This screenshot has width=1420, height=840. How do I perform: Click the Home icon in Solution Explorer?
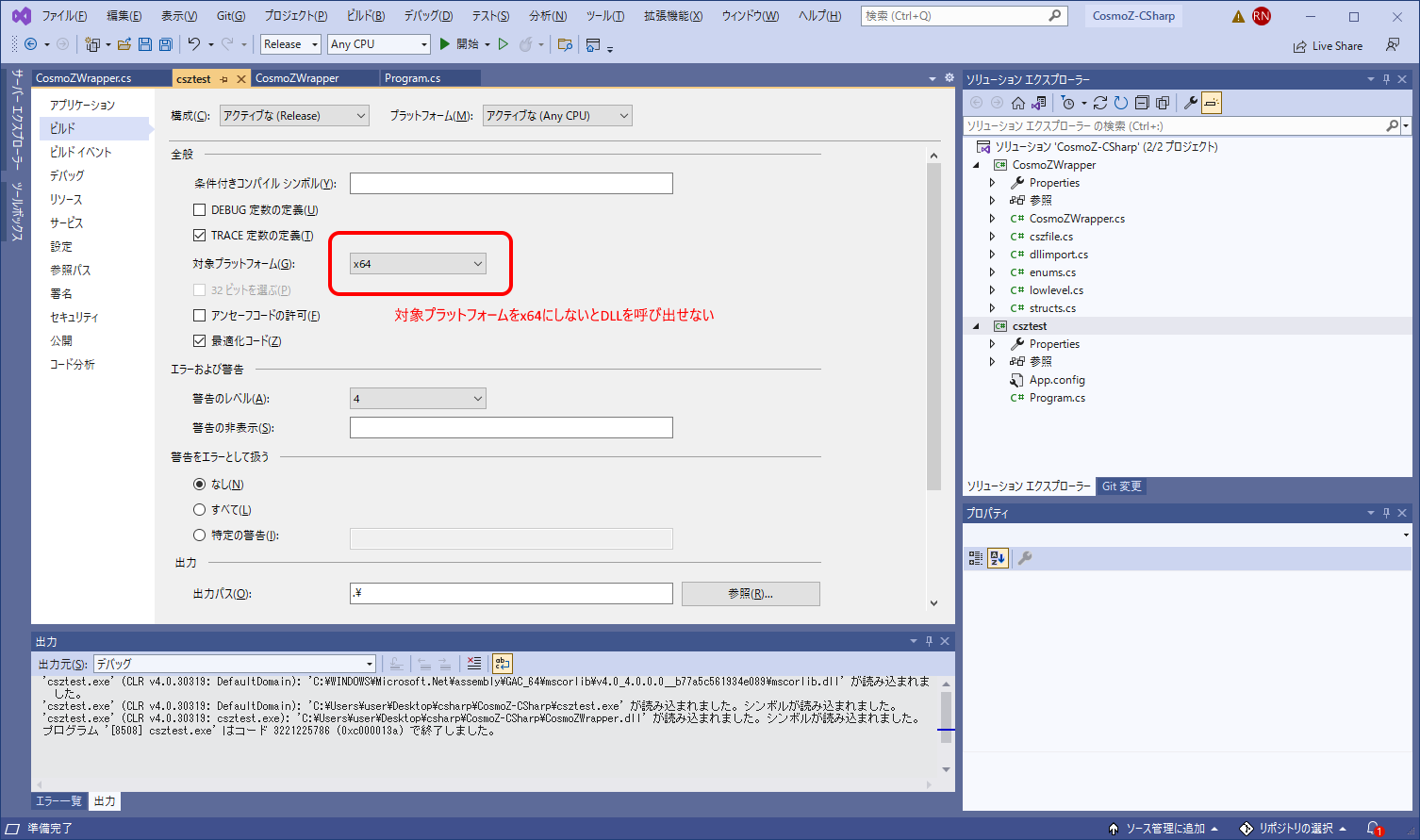point(1018,103)
